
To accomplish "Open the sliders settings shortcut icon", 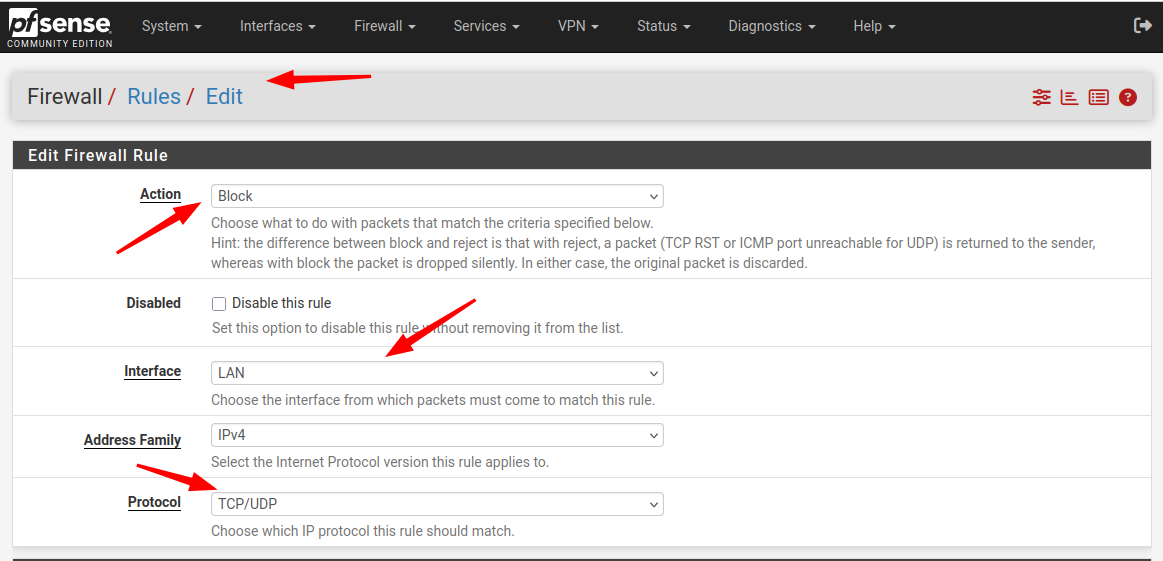I will [1042, 97].
